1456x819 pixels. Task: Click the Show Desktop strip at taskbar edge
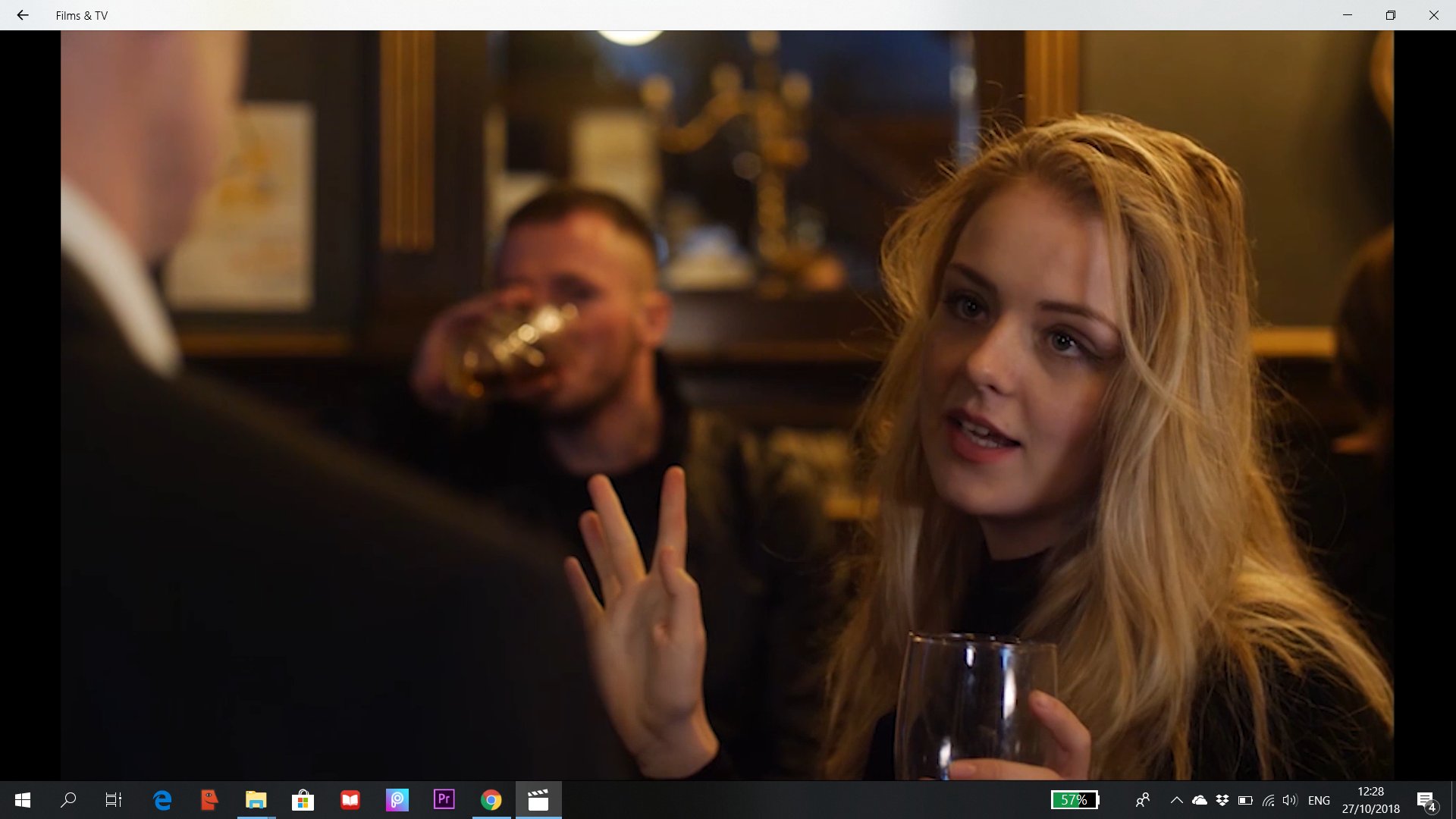tap(1453, 800)
